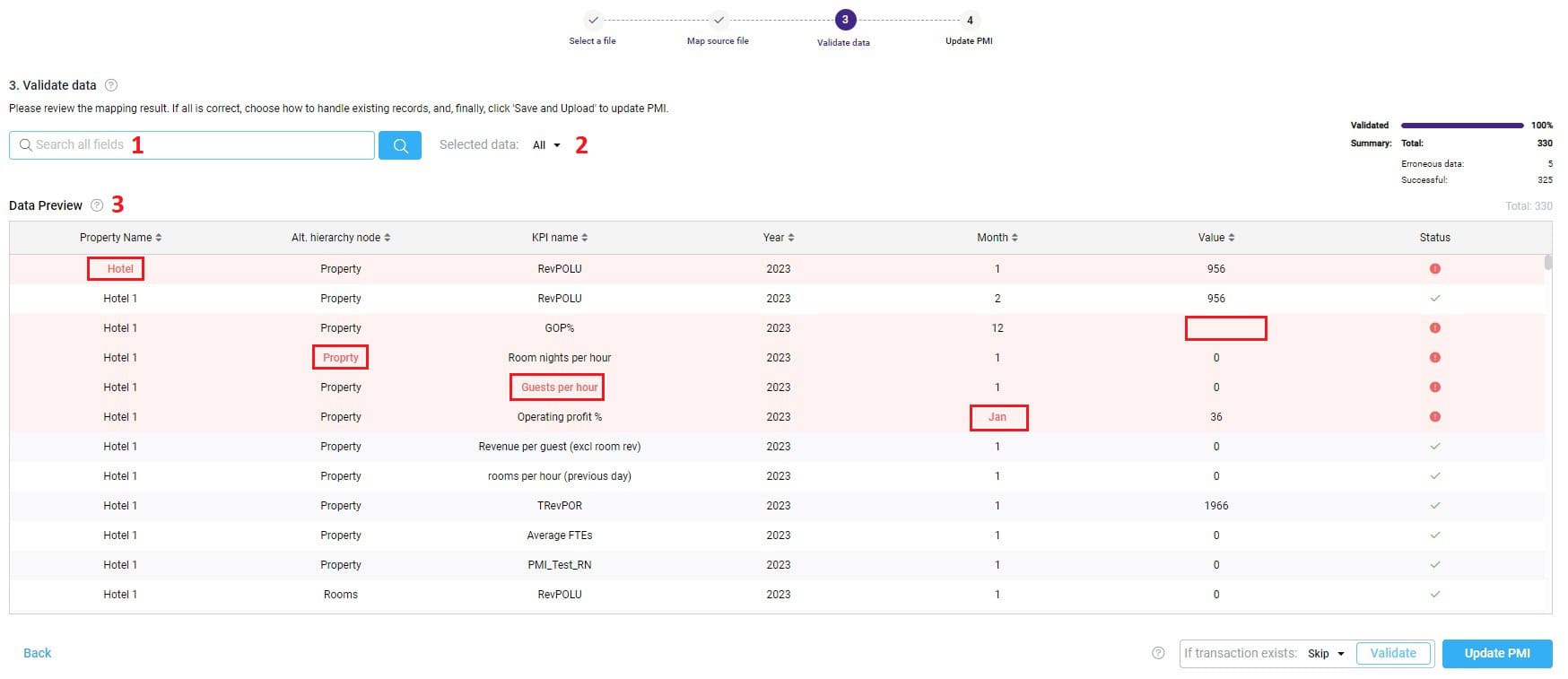Open the If transaction exists Skip dropdown
Viewport: 1568px width, 679px height.
coord(1326,654)
